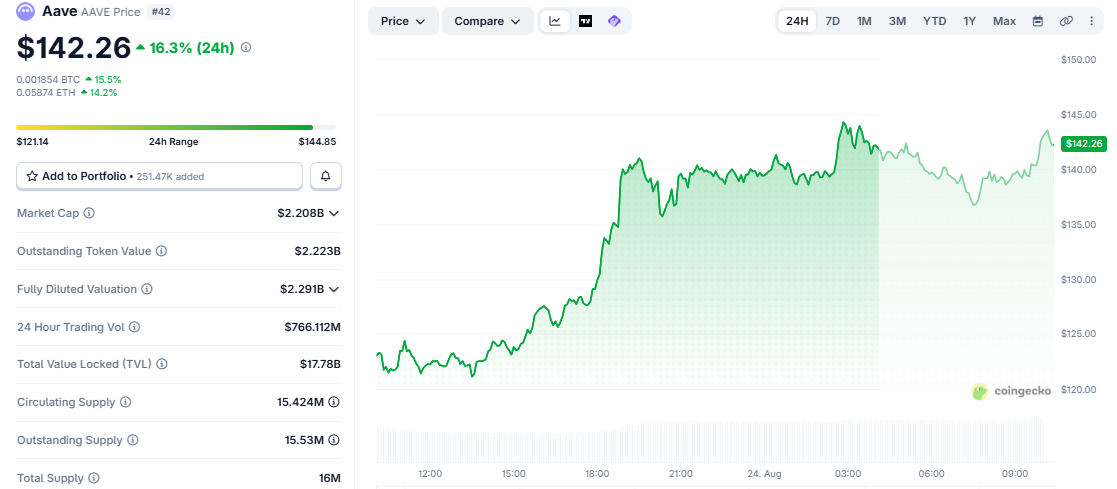Show Total Supply info icon
The image size is (1117, 489).
(x=94, y=478)
